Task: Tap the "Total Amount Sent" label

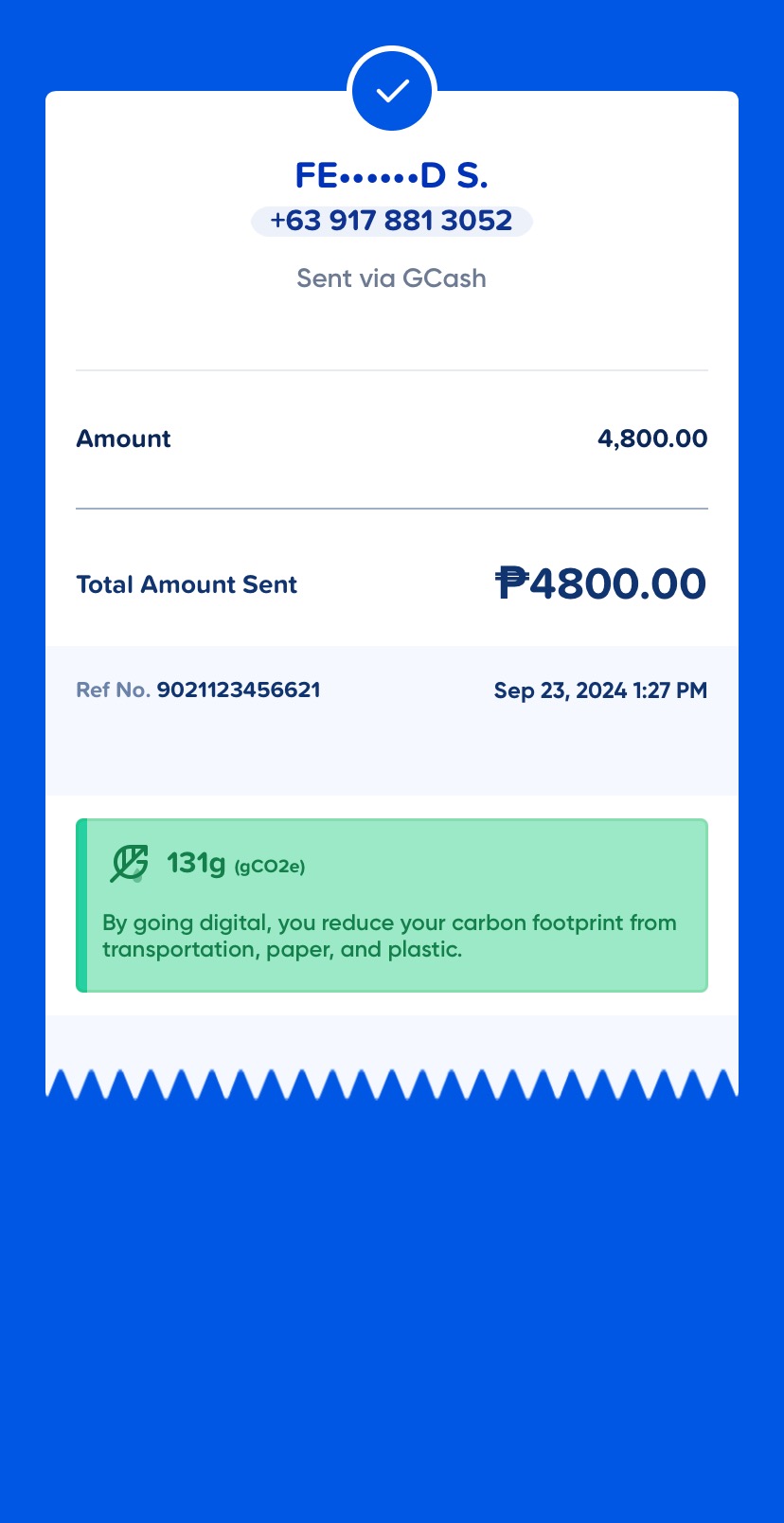Action: pyautogui.click(x=187, y=584)
